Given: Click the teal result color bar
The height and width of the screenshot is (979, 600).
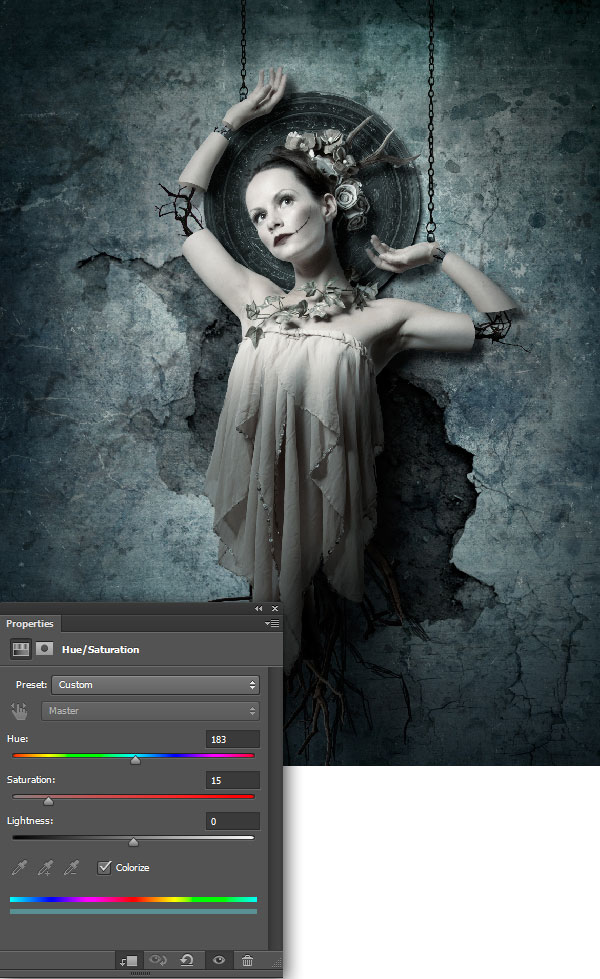Looking at the screenshot, I should 133,912.
